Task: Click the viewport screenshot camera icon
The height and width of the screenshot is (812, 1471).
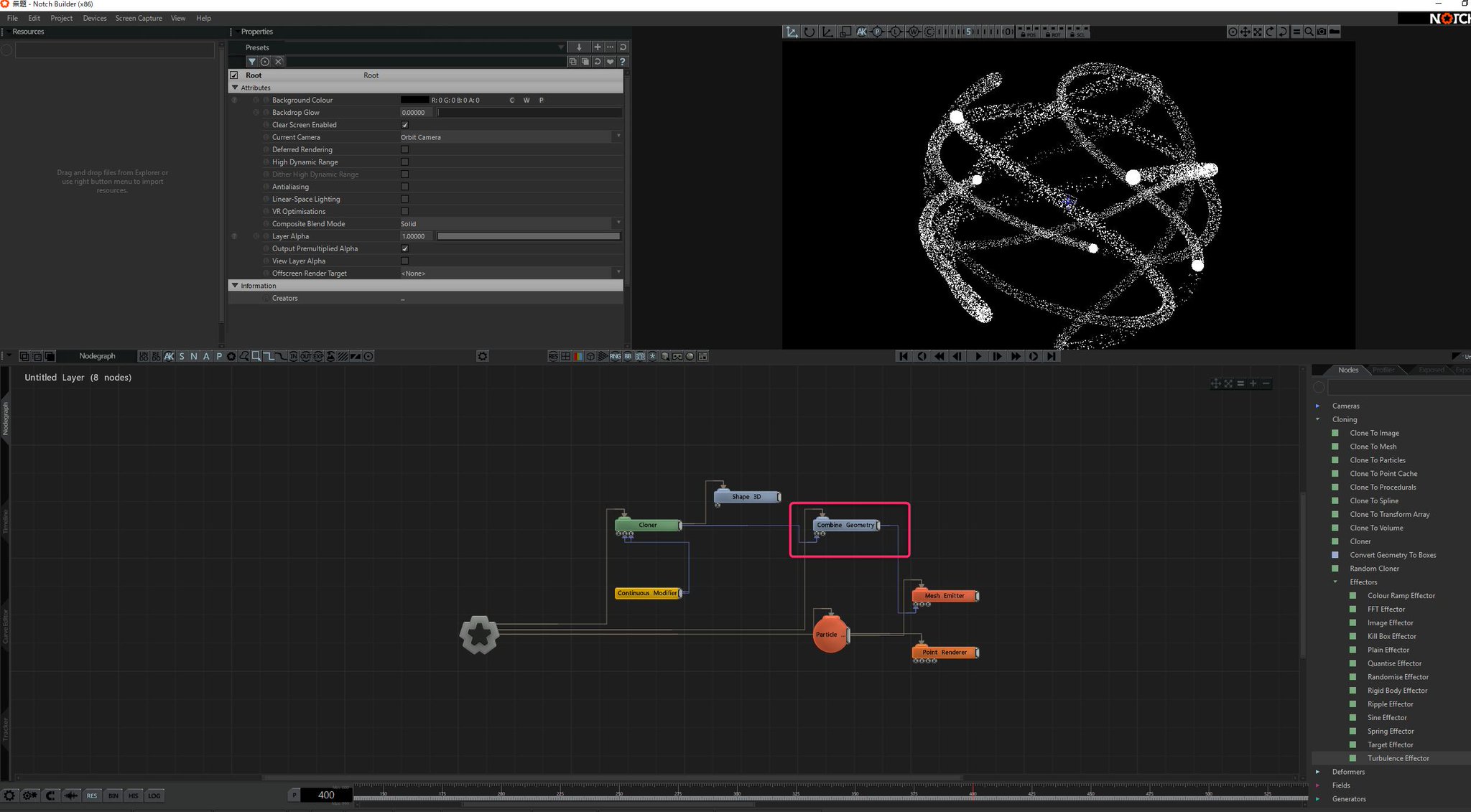Action: pyautogui.click(x=1322, y=32)
